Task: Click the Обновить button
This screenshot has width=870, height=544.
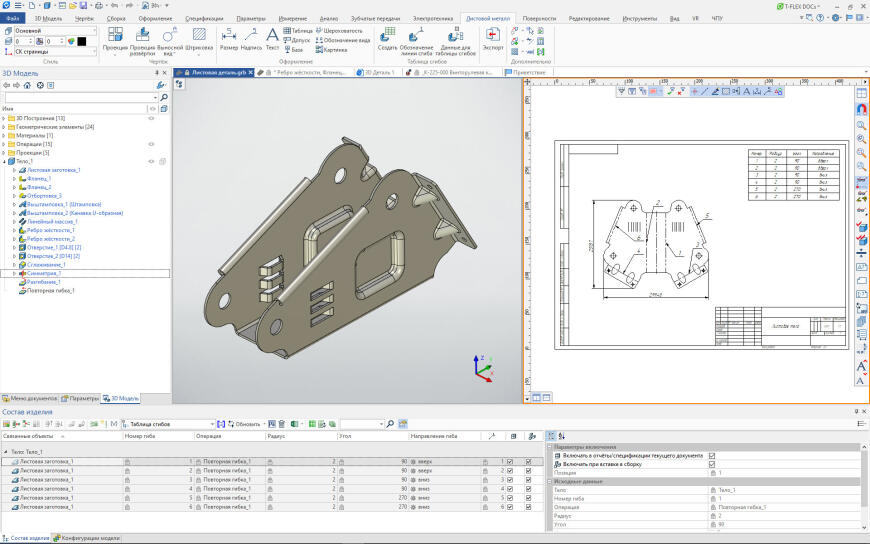Action: pos(244,424)
